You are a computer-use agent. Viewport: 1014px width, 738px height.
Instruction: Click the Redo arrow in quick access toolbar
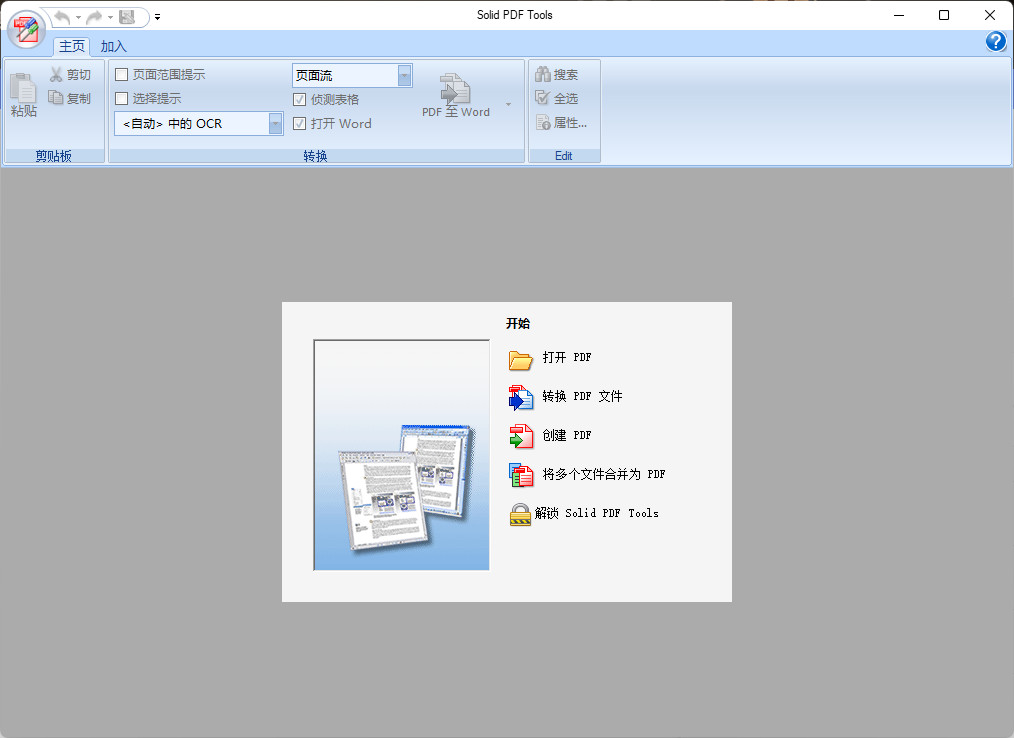[94, 17]
